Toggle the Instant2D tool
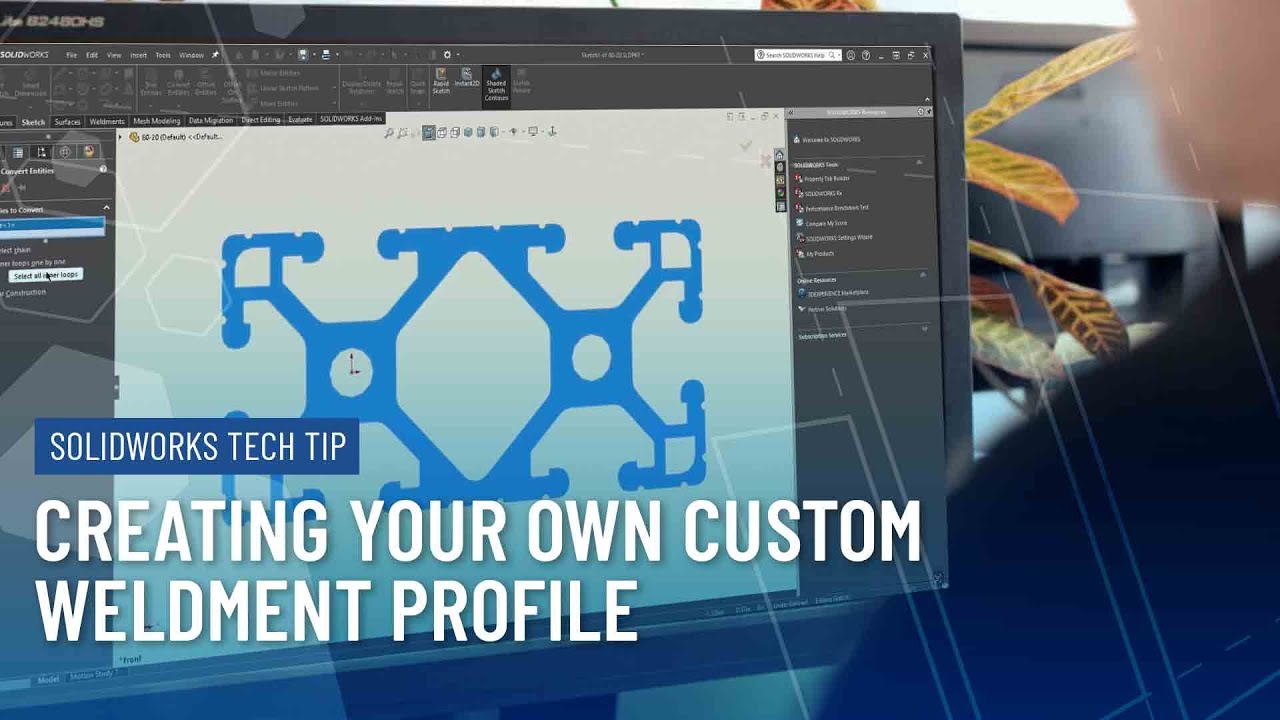Screen dimensions: 1280x720 467,76
